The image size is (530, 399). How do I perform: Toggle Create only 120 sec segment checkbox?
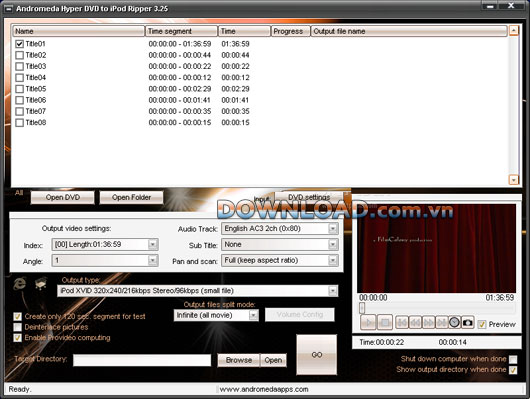point(17,316)
